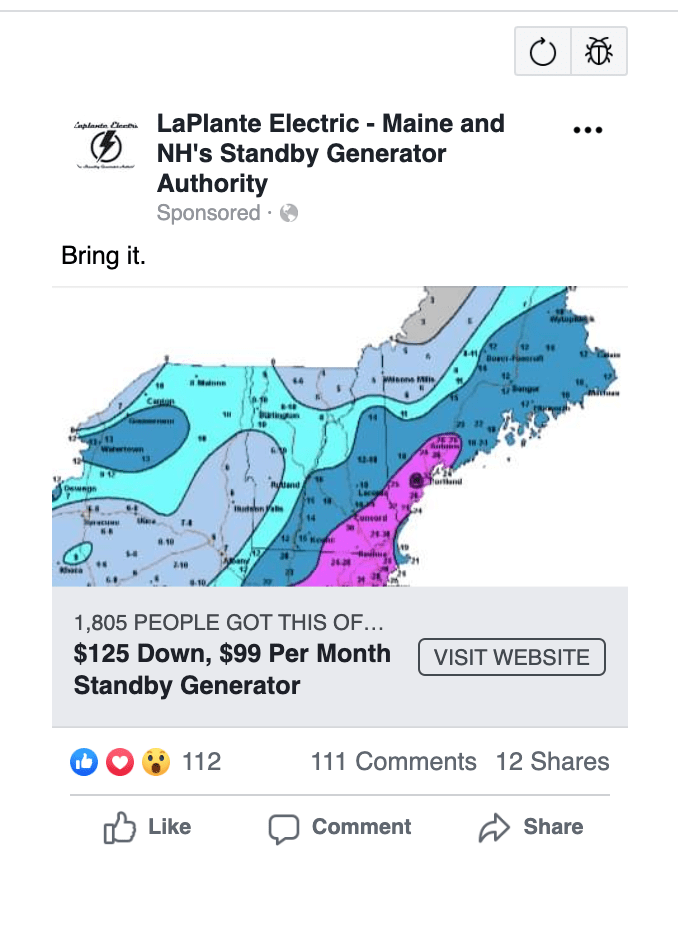This screenshot has height=944, width=678.
Task: Click the Sponsored label
Action: (x=208, y=213)
